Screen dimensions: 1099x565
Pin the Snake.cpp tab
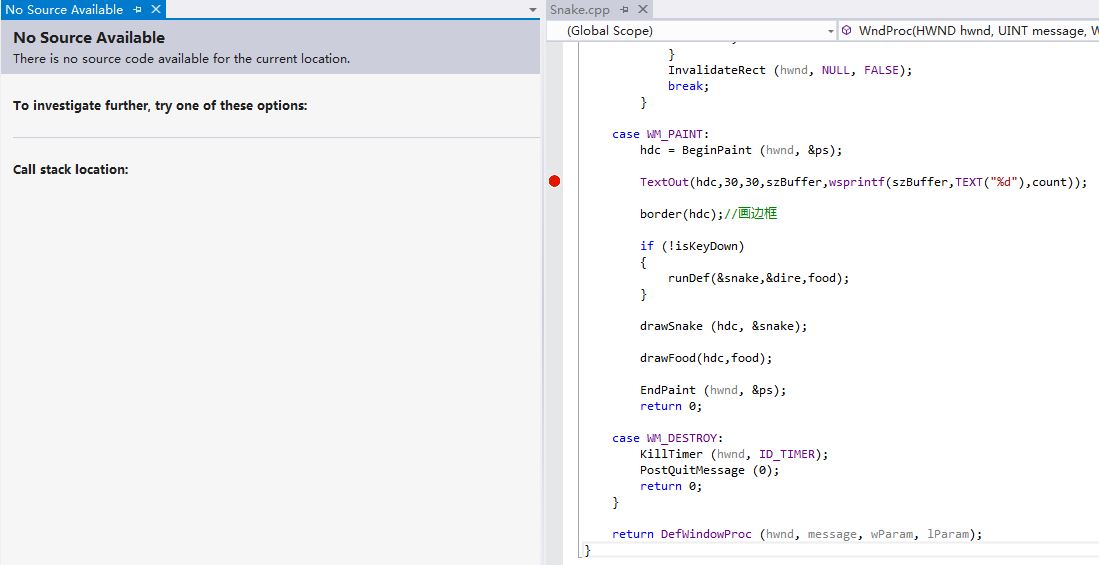(624, 9)
